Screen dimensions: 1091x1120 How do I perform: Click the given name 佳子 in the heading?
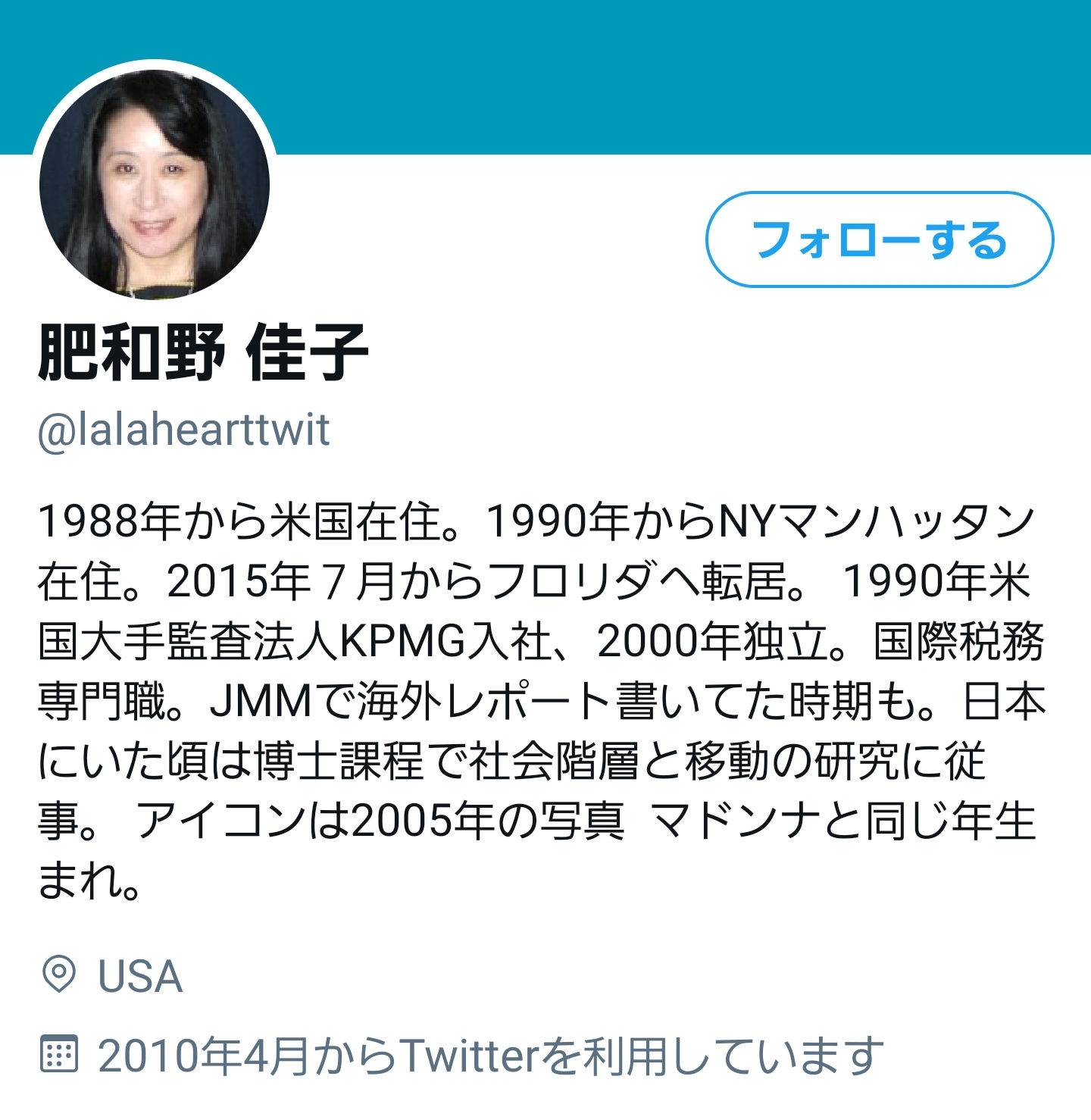[x=307, y=351]
